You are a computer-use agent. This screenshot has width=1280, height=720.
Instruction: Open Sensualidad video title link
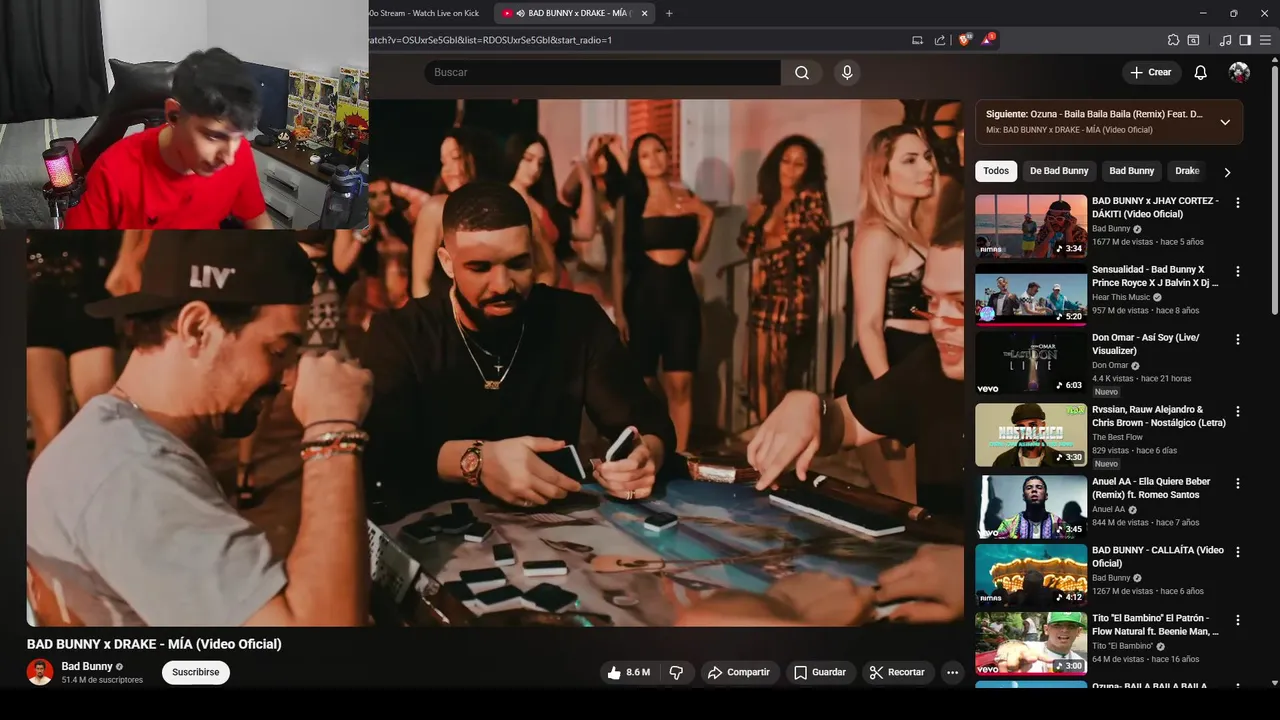(x=1155, y=276)
